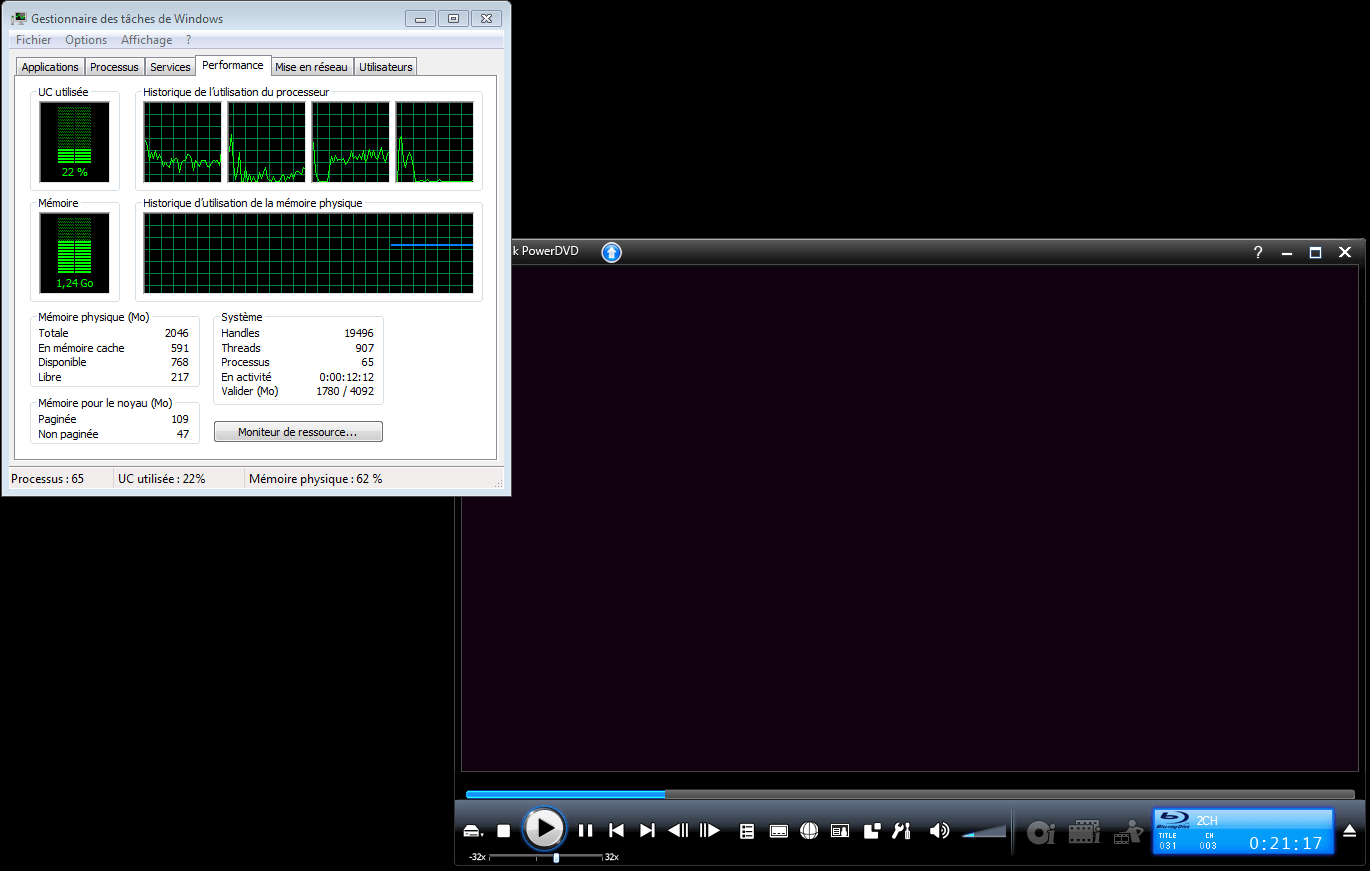
Task: Open the Affichage menu
Action: point(147,40)
